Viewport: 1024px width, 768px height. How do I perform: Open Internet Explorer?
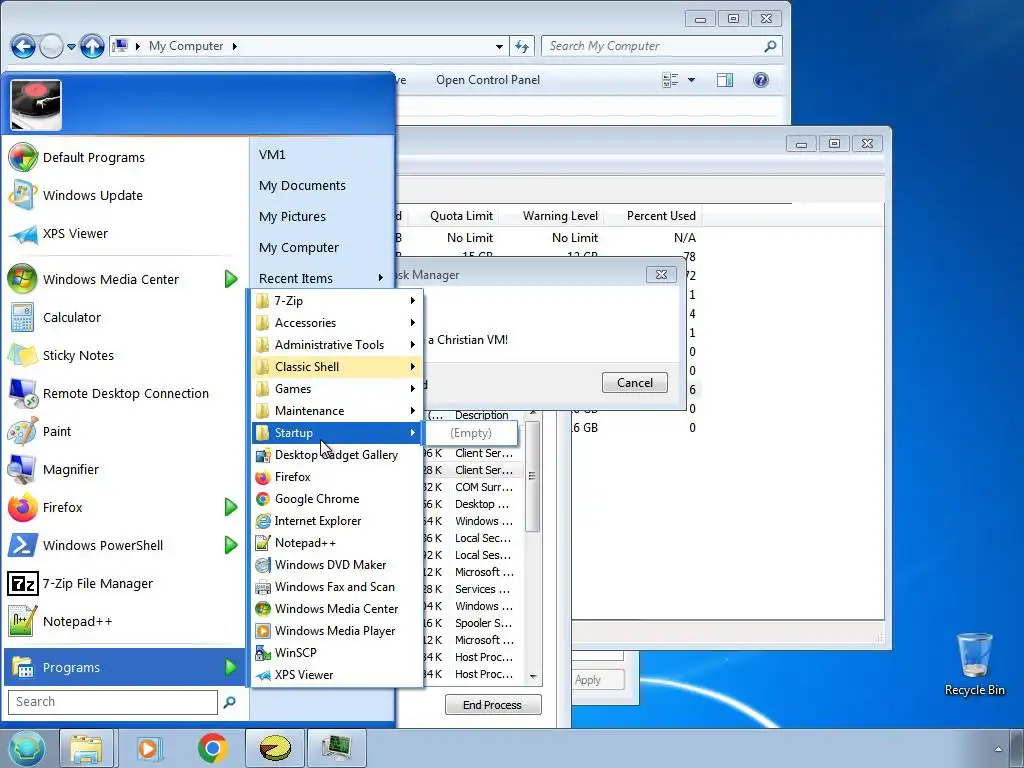[336, 521]
